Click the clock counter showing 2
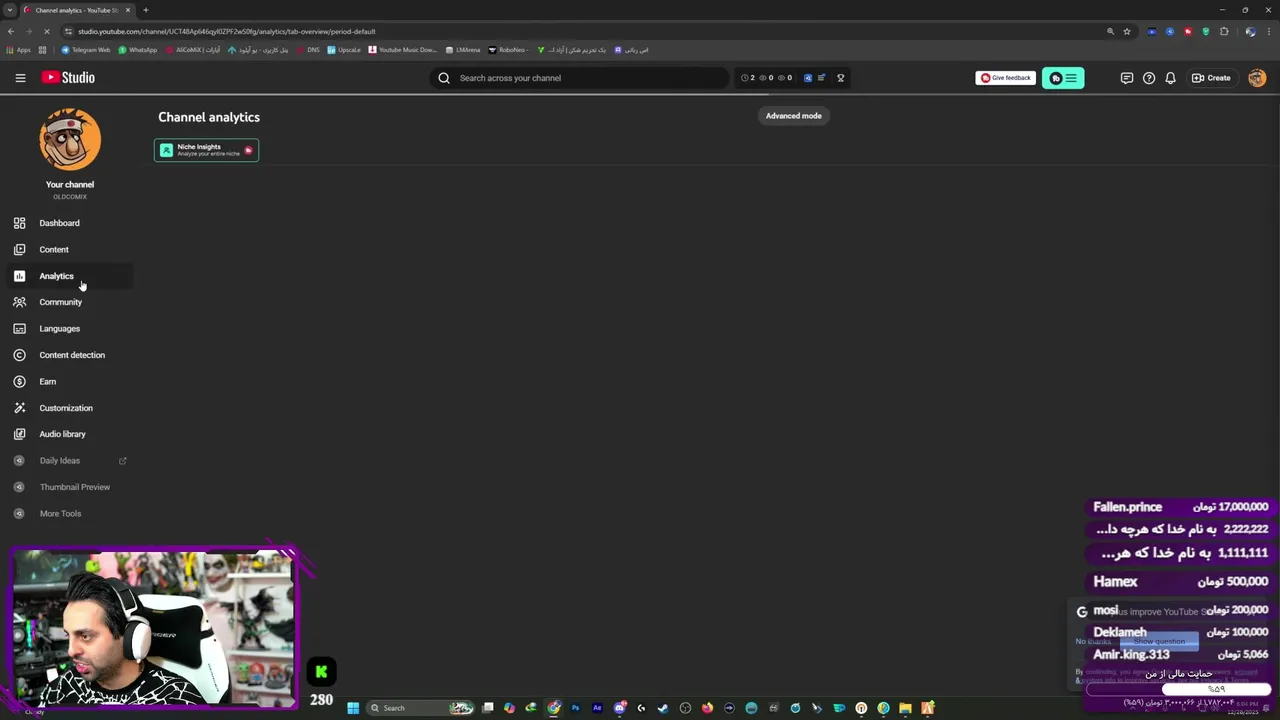This screenshot has width=1280, height=720. pos(748,78)
